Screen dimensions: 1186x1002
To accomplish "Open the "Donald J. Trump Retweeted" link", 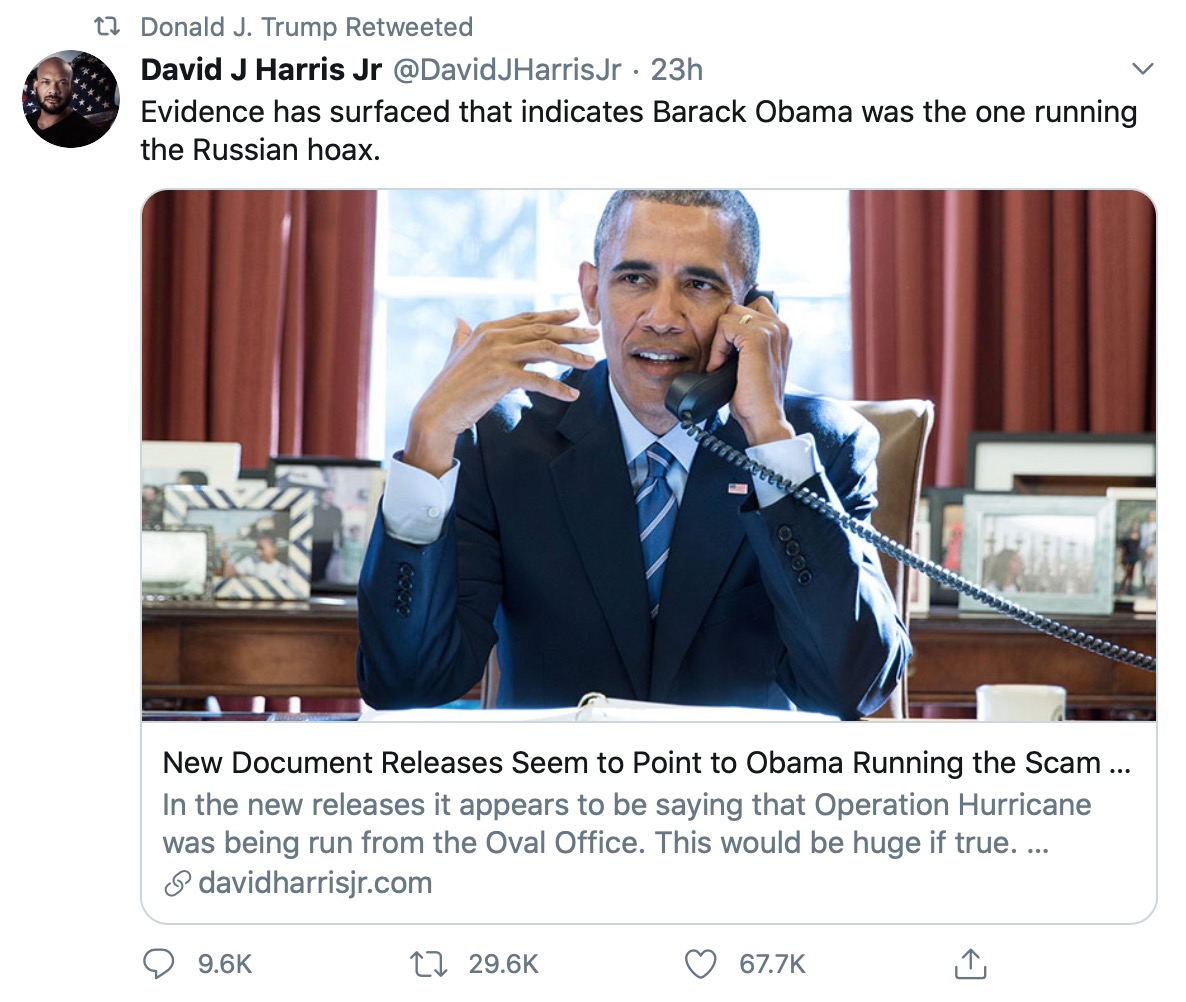I will click(306, 27).
